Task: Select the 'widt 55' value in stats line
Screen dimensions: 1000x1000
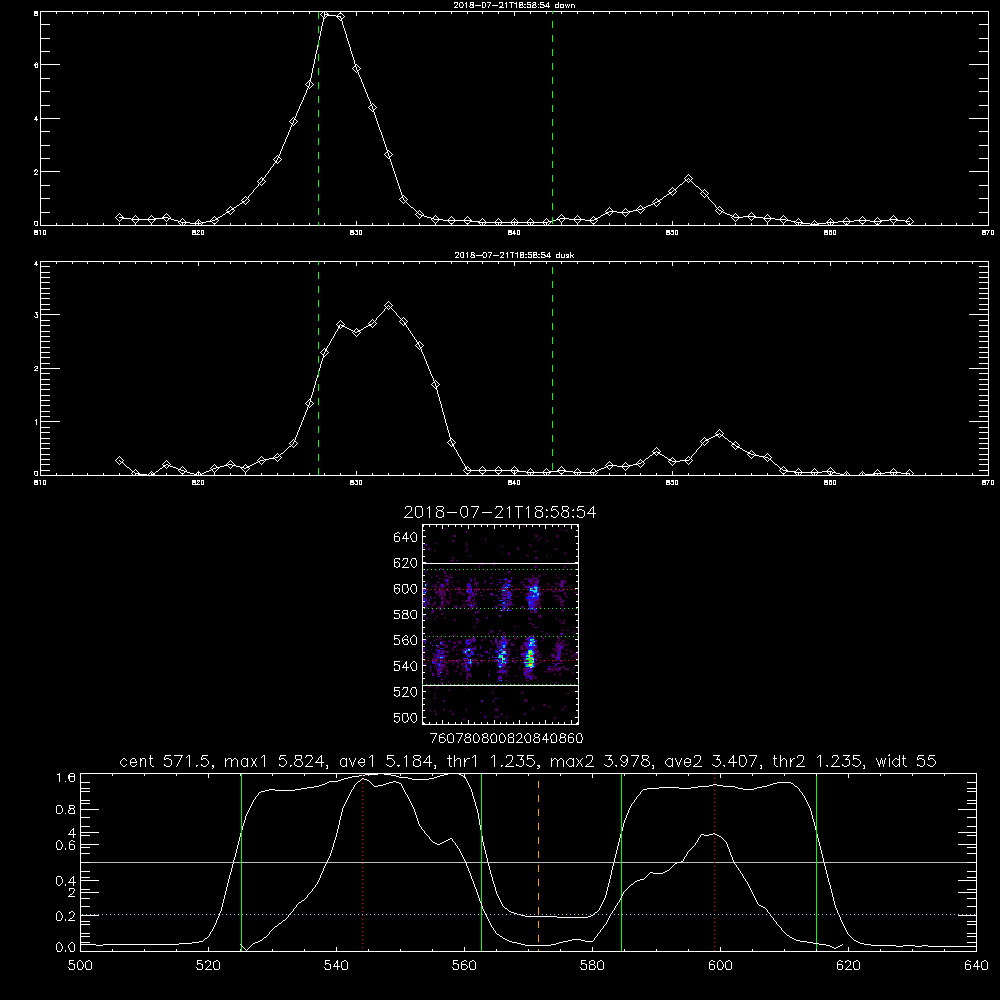Action: click(x=906, y=761)
